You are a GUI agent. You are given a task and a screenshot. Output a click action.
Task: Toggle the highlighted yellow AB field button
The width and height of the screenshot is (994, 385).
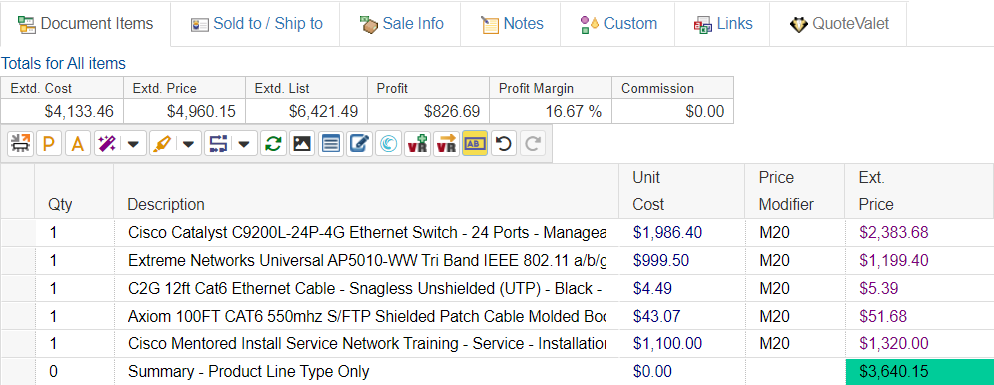point(475,144)
